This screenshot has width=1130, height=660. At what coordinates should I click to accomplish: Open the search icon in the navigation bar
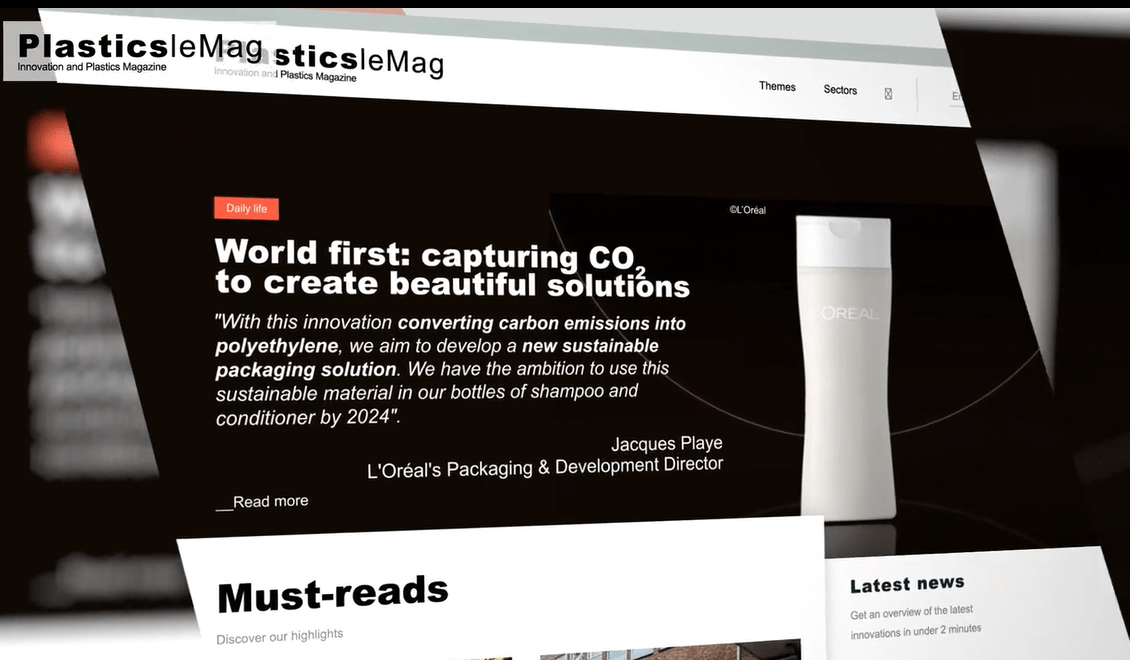coord(888,92)
